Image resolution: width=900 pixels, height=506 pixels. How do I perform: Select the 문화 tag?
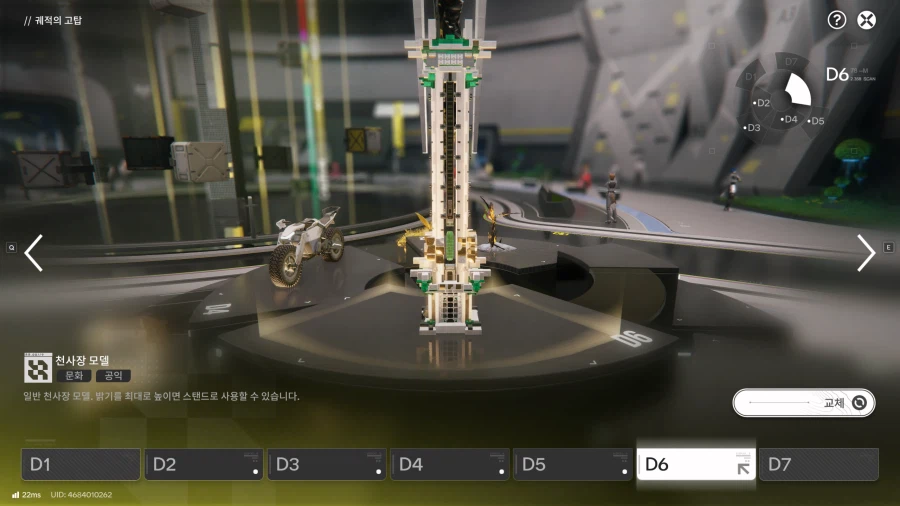74,376
